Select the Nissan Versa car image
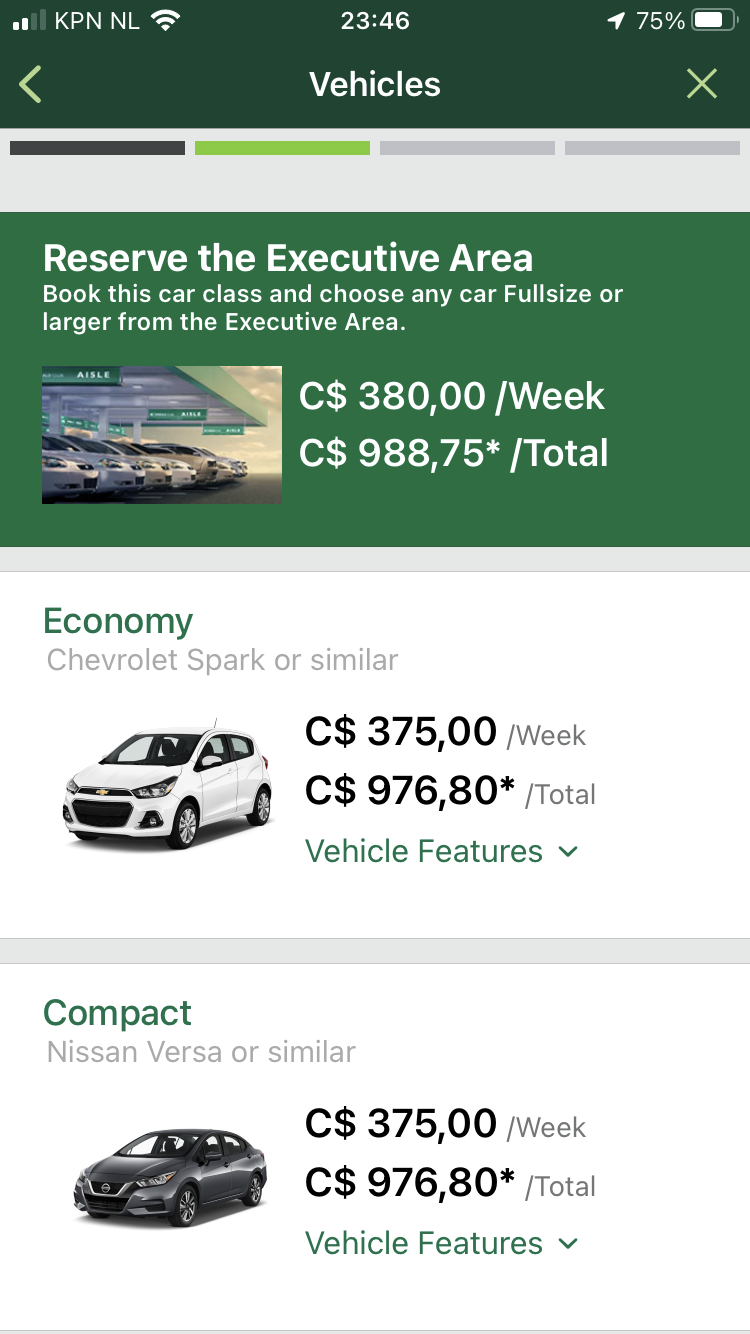The width and height of the screenshot is (750, 1334). point(170,1177)
